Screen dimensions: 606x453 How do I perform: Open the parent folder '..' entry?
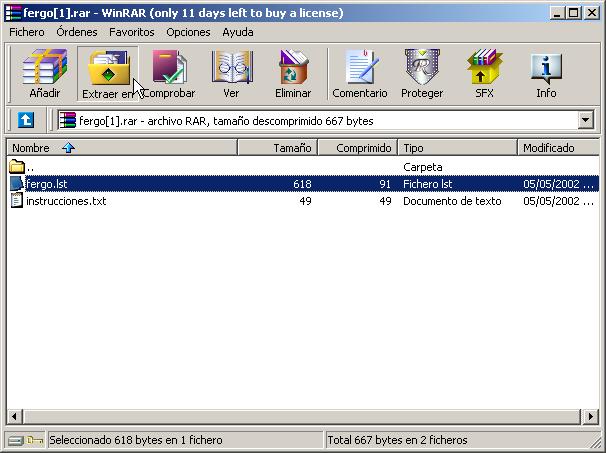pos(30,167)
